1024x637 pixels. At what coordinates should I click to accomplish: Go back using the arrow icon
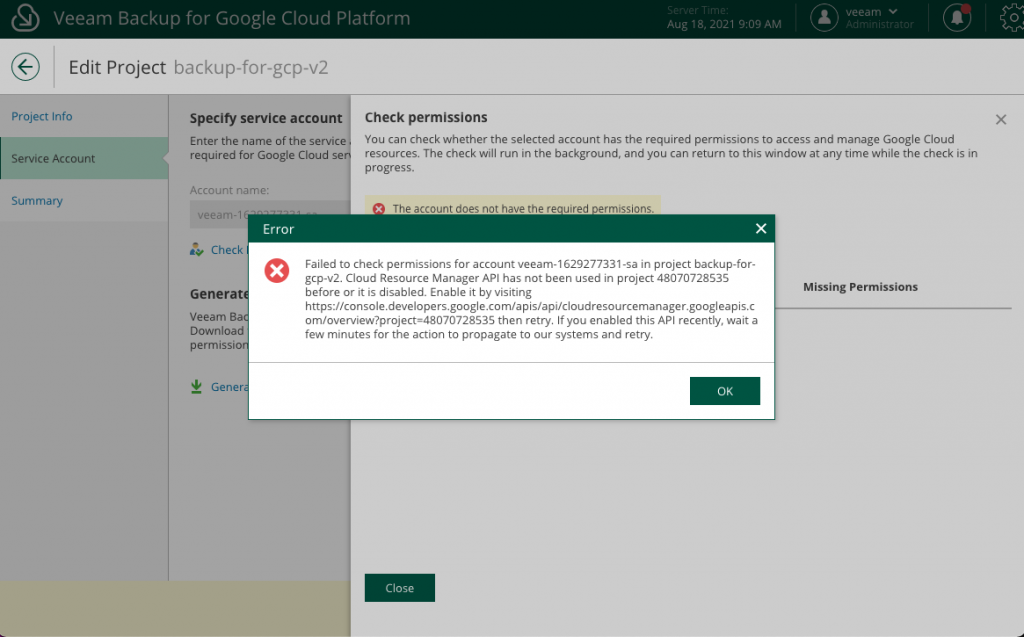(x=25, y=67)
